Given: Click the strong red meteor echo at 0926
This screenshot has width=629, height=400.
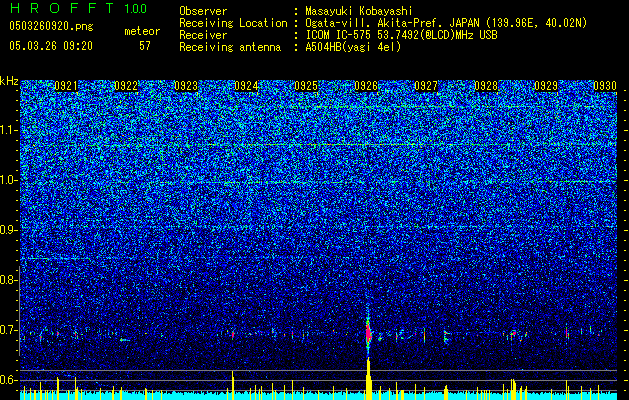Looking at the screenshot, I should (x=368, y=332).
